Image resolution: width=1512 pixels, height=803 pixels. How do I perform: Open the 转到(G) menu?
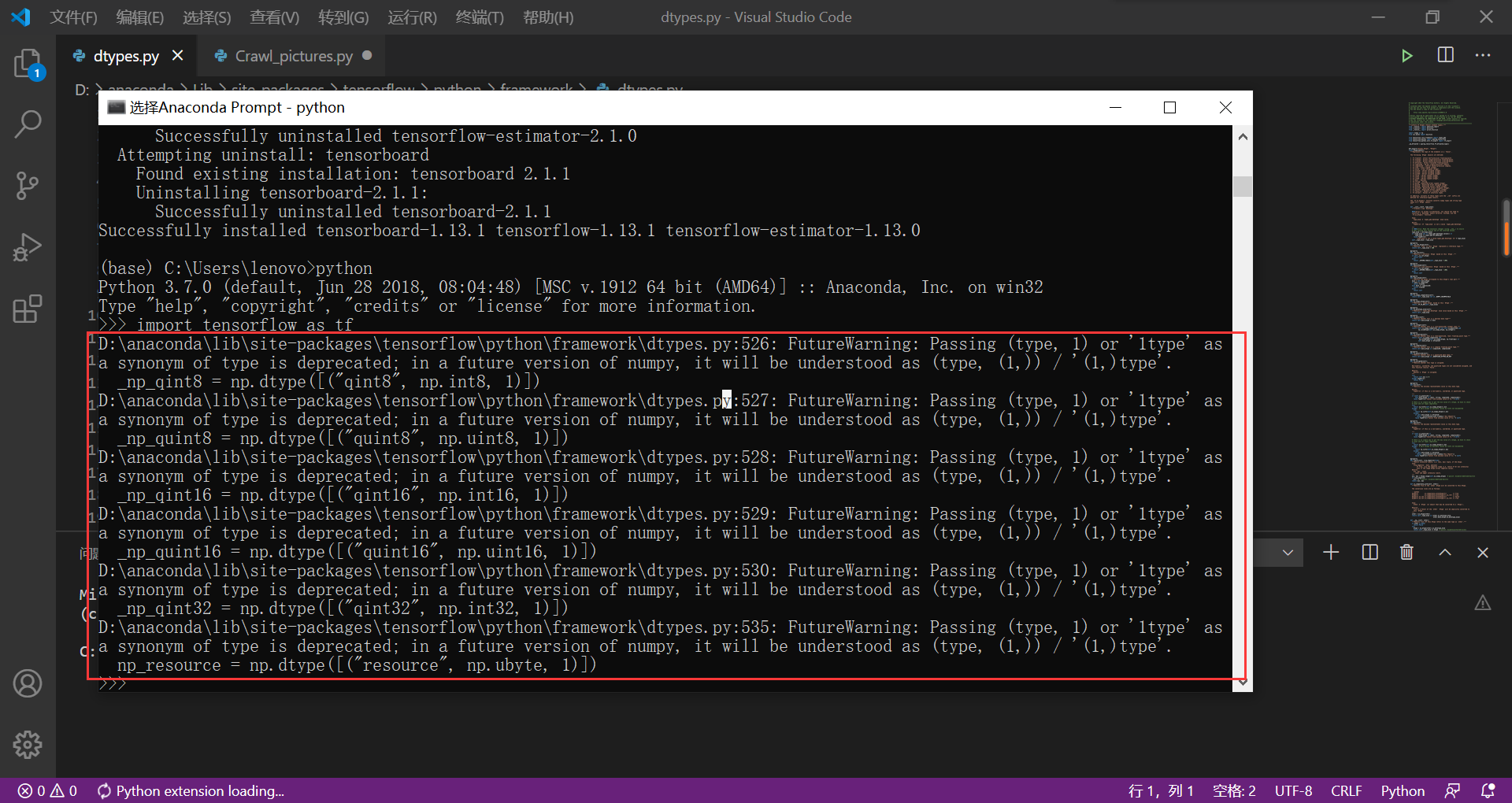[x=343, y=17]
